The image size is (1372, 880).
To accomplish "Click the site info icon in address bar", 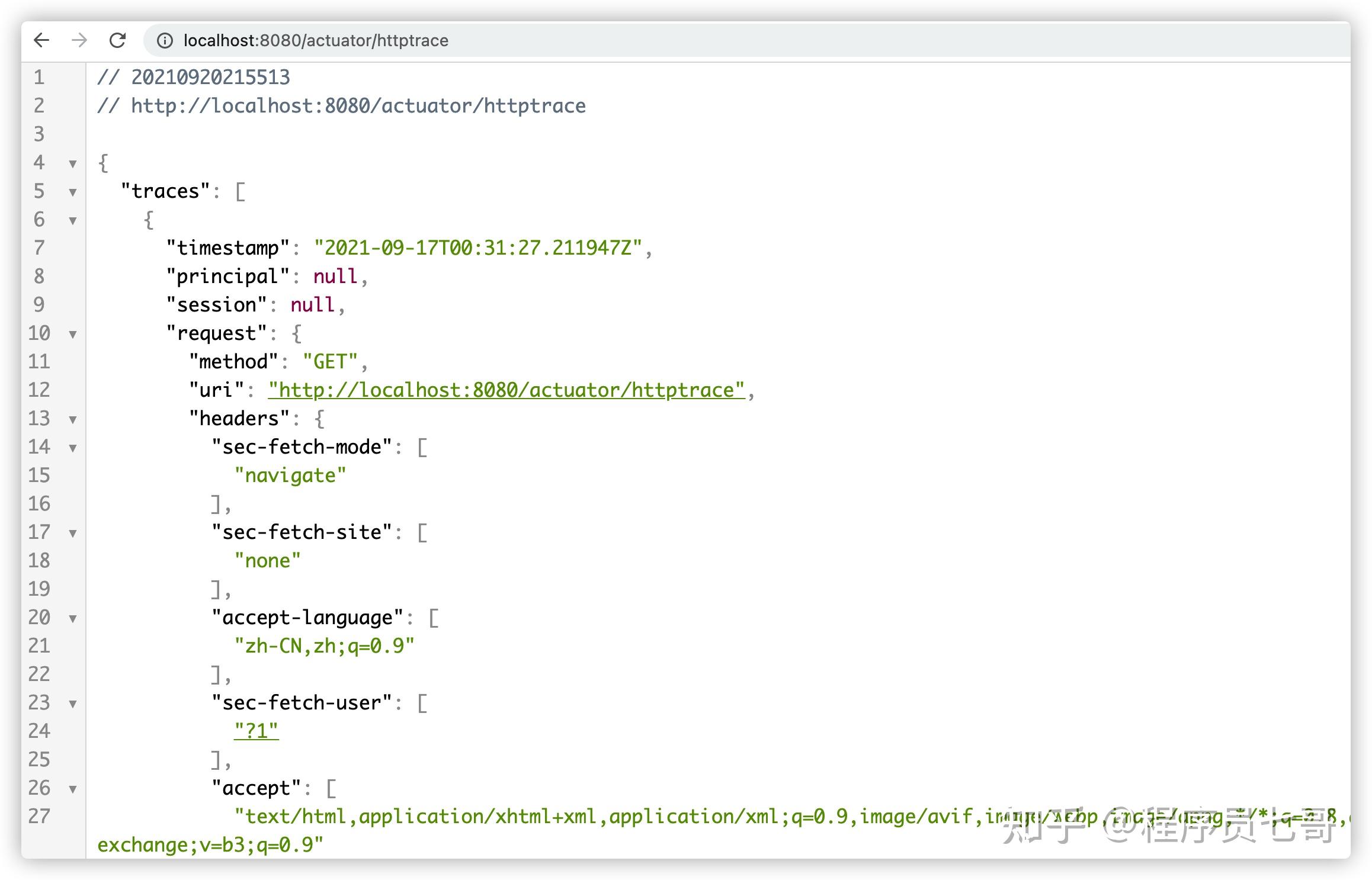I will coord(164,40).
